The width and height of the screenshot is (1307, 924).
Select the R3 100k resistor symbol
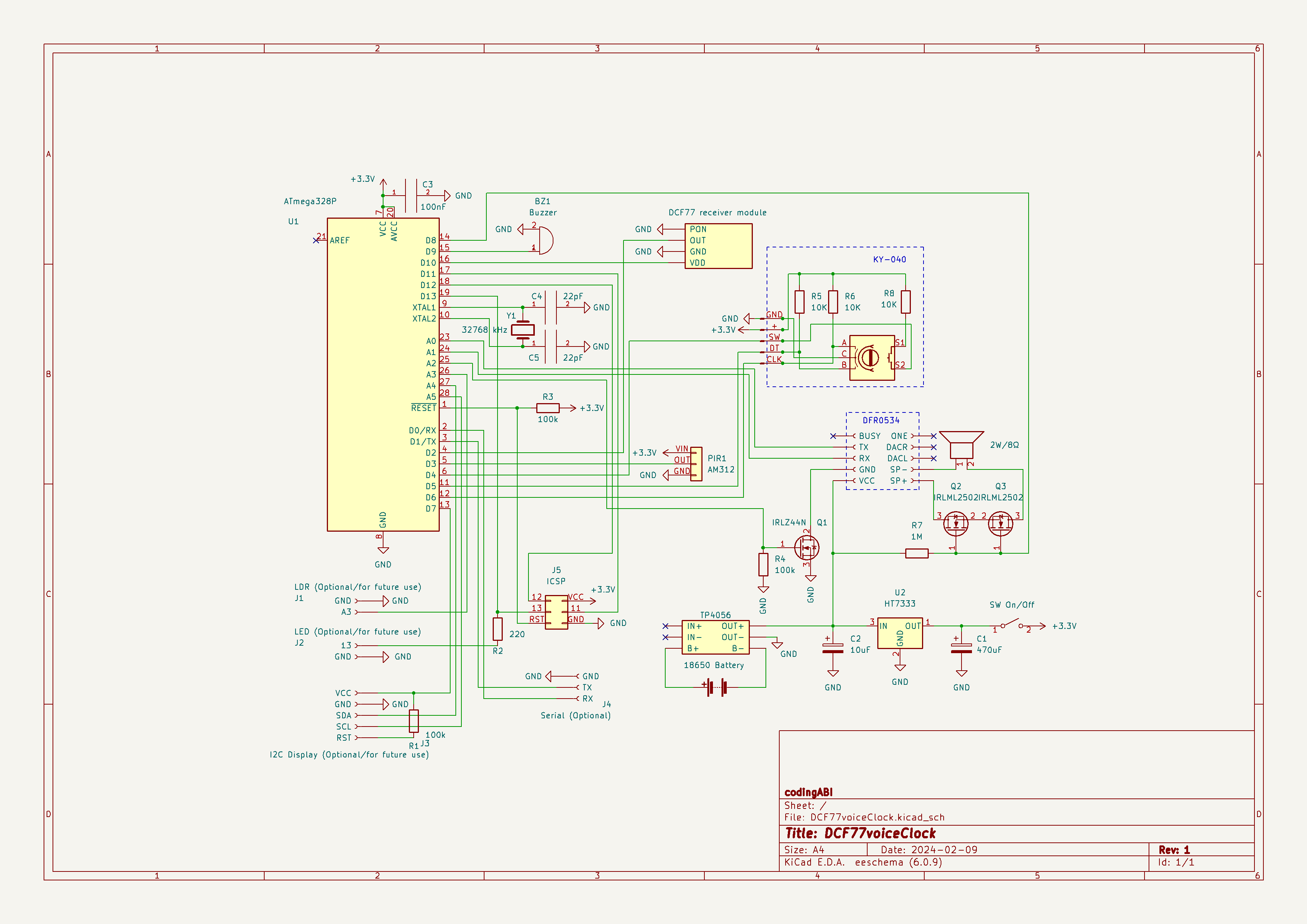pyautogui.click(x=547, y=408)
